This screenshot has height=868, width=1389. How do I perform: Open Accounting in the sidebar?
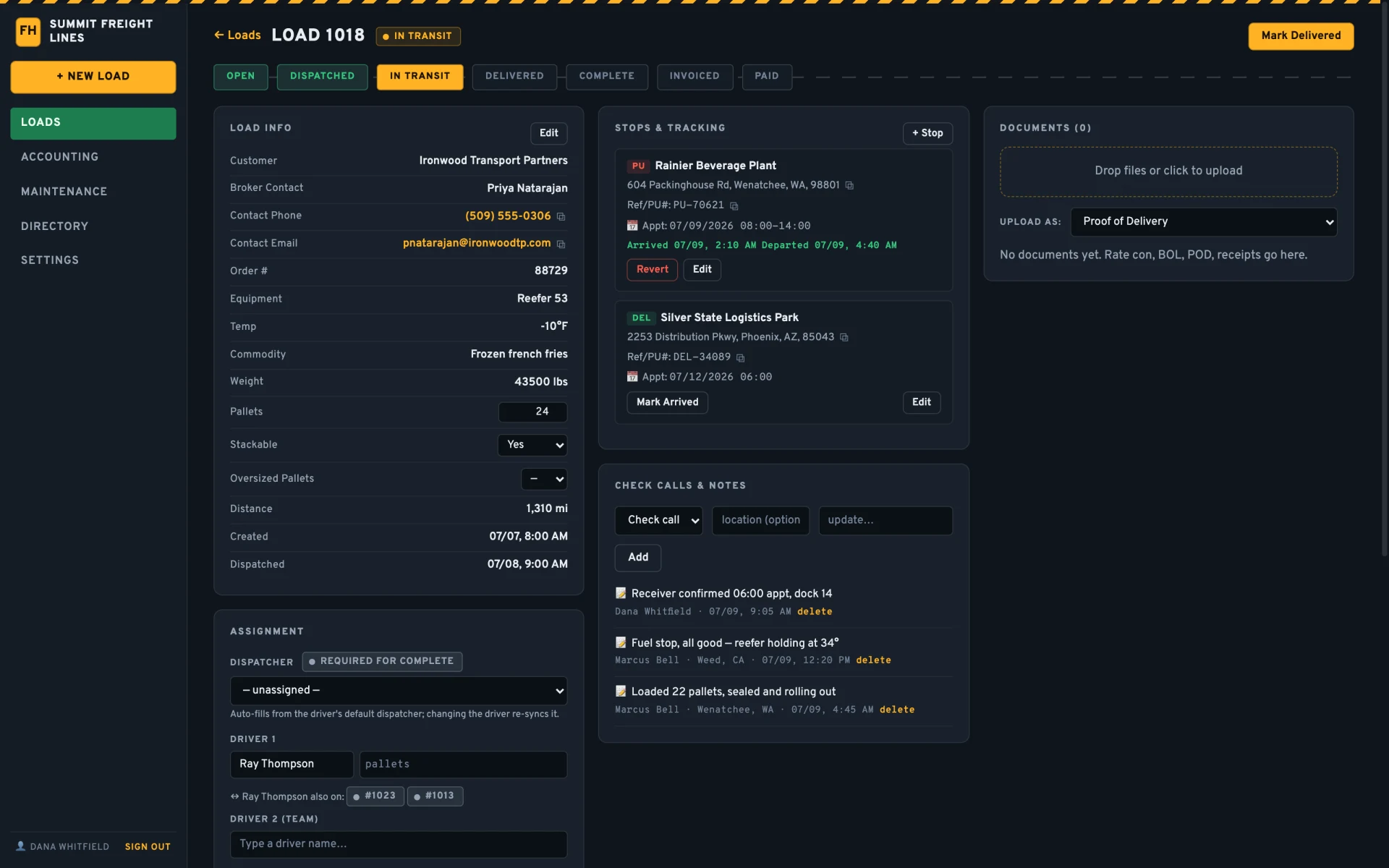point(93,157)
